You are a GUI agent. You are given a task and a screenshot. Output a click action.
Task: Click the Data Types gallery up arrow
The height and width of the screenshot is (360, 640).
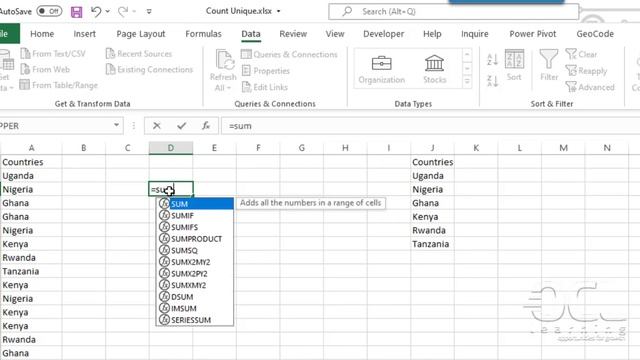467,54
